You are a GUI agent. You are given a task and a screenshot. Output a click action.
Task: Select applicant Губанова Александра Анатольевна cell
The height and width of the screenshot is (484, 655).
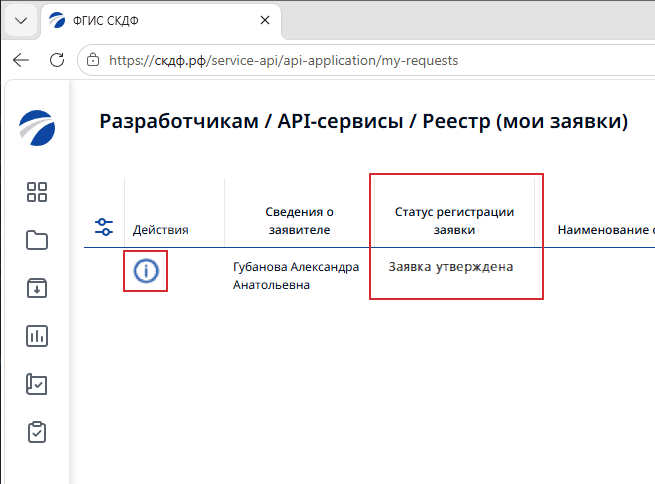click(x=296, y=276)
